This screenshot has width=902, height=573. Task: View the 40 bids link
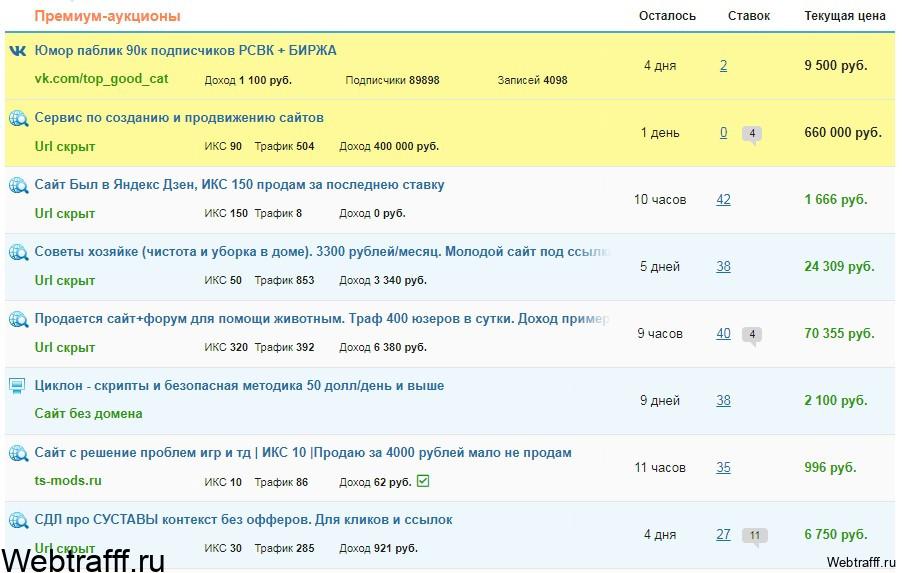(x=723, y=334)
